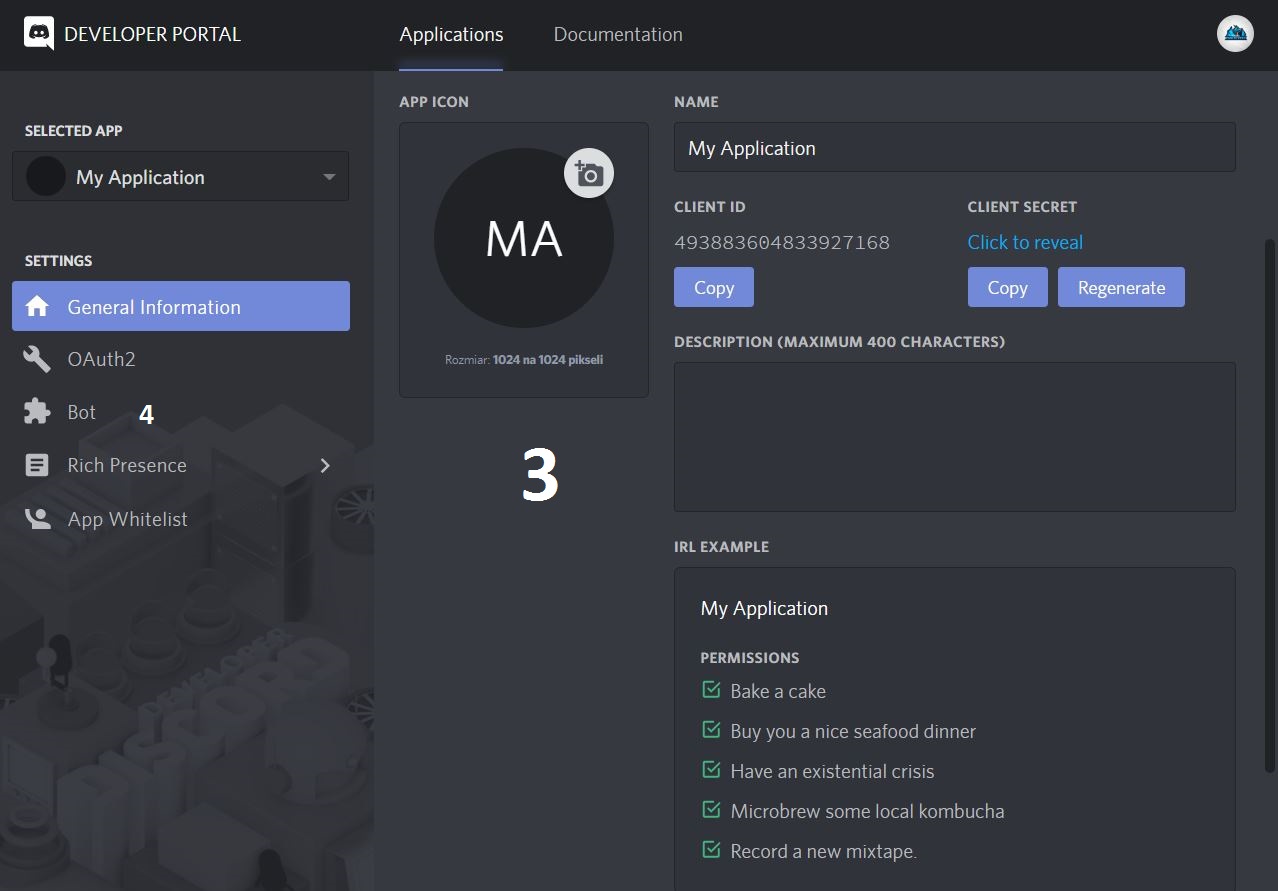Switch to the Applications tab
1278x891 pixels.
pos(451,34)
